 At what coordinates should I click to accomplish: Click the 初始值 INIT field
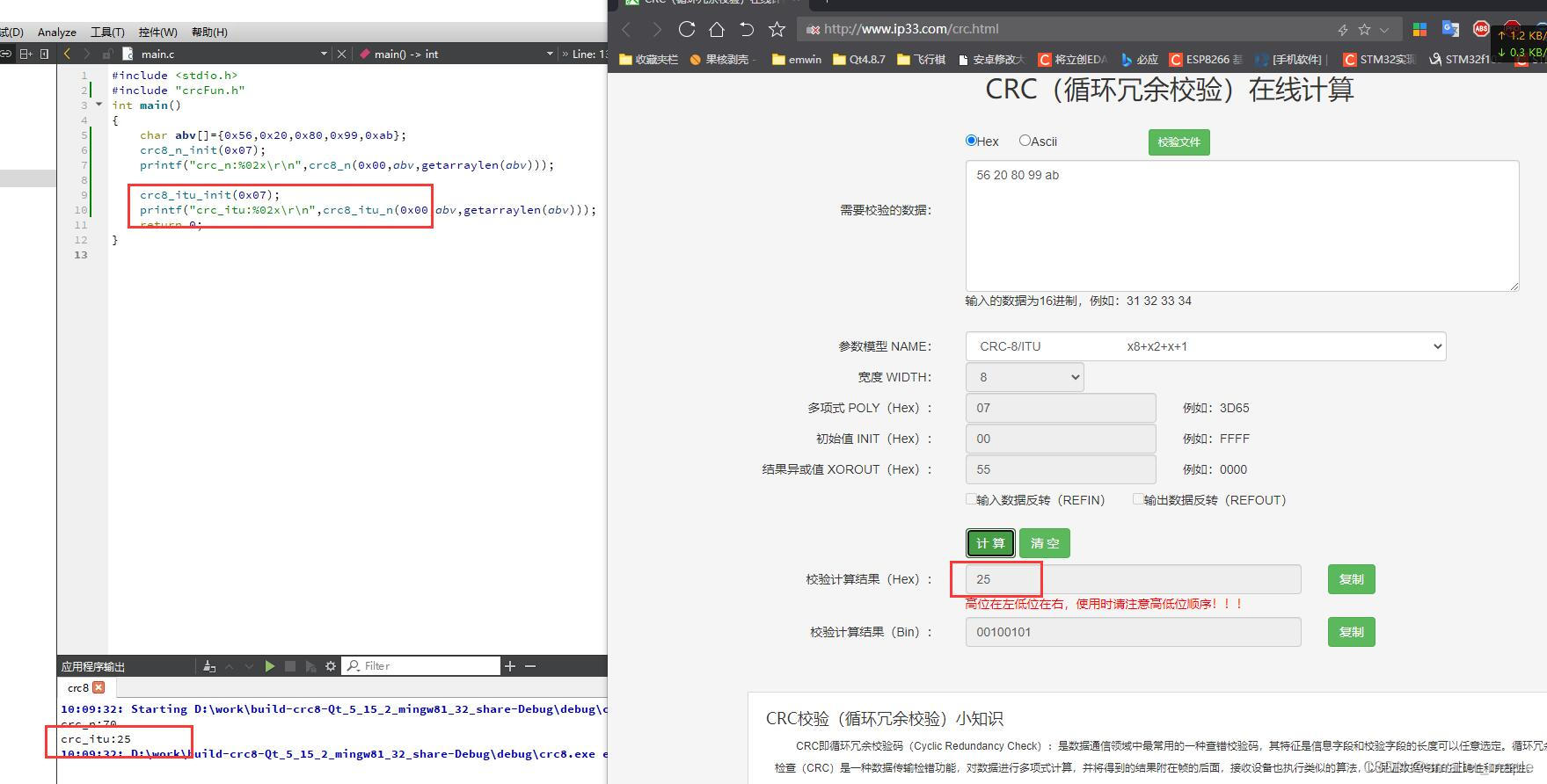1061,439
